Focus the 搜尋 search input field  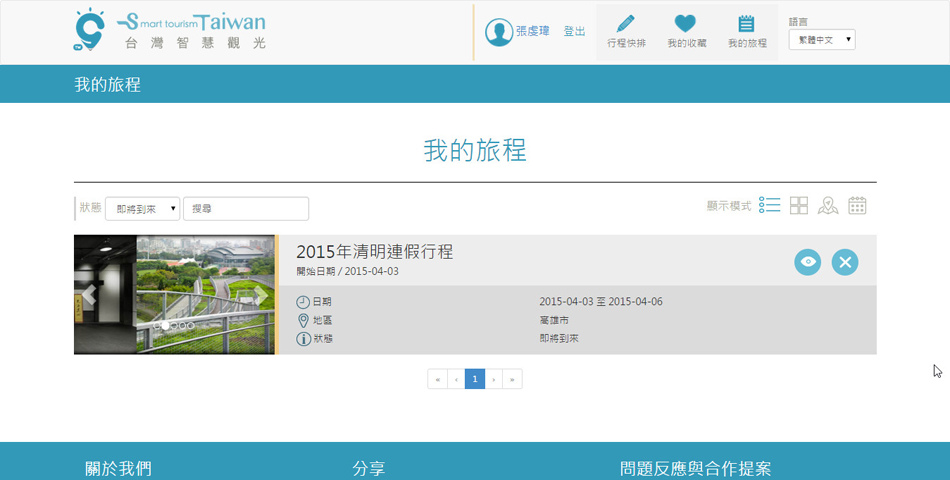246,208
